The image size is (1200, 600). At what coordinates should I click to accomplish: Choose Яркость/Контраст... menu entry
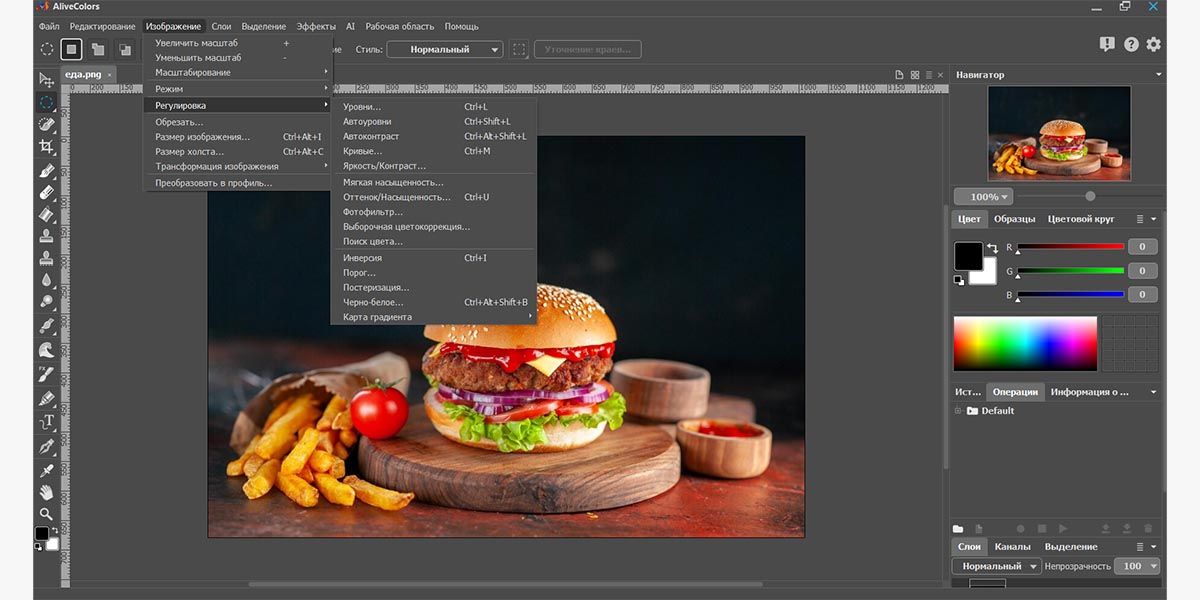click(x=434, y=166)
